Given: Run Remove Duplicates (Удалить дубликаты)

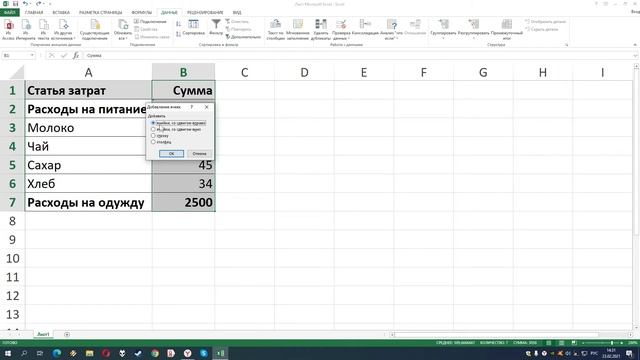Looking at the screenshot, I should click(321, 29).
